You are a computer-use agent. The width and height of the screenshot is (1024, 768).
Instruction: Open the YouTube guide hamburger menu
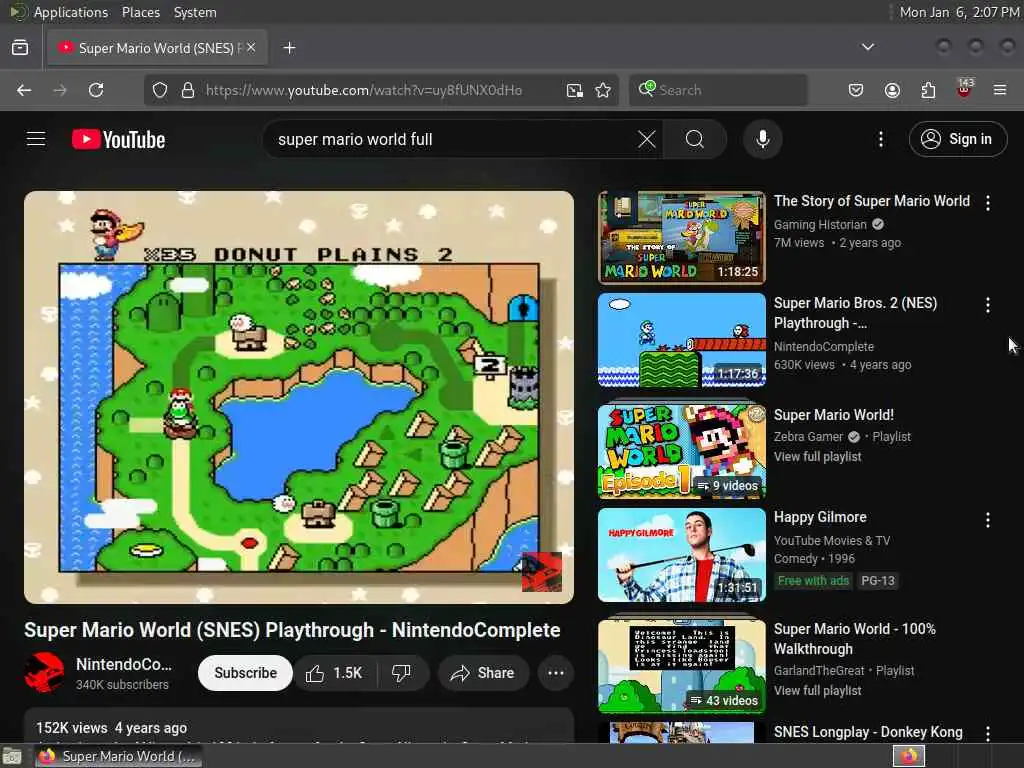point(36,139)
